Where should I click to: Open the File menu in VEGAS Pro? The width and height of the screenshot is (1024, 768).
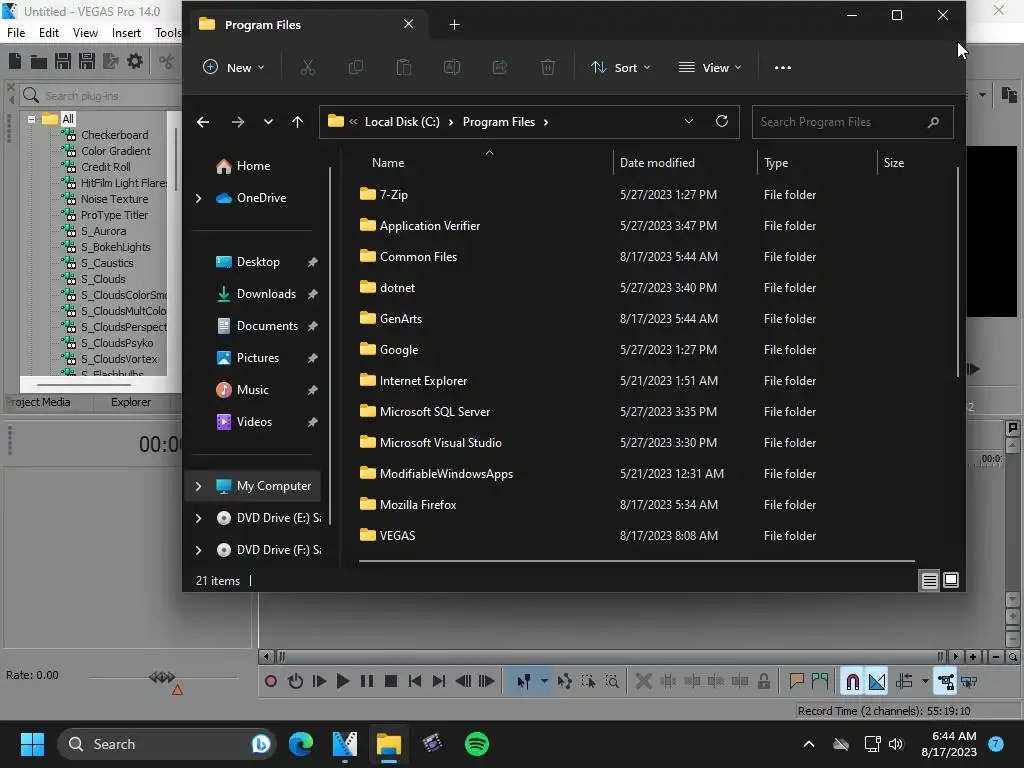pyautogui.click(x=16, y=33)
